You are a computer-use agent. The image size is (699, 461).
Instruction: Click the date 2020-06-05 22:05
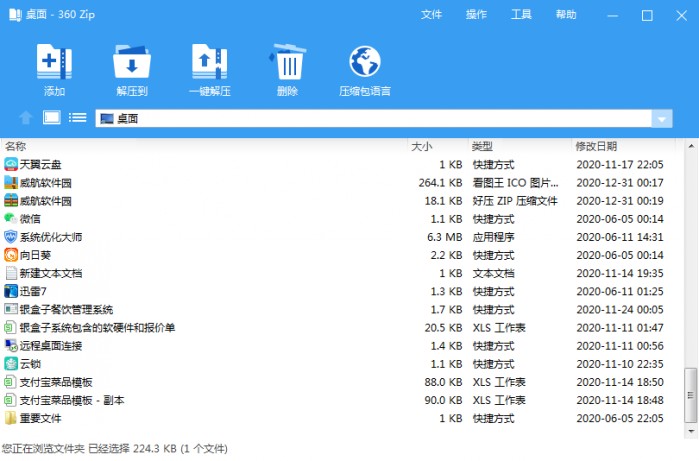coord(620,418)
